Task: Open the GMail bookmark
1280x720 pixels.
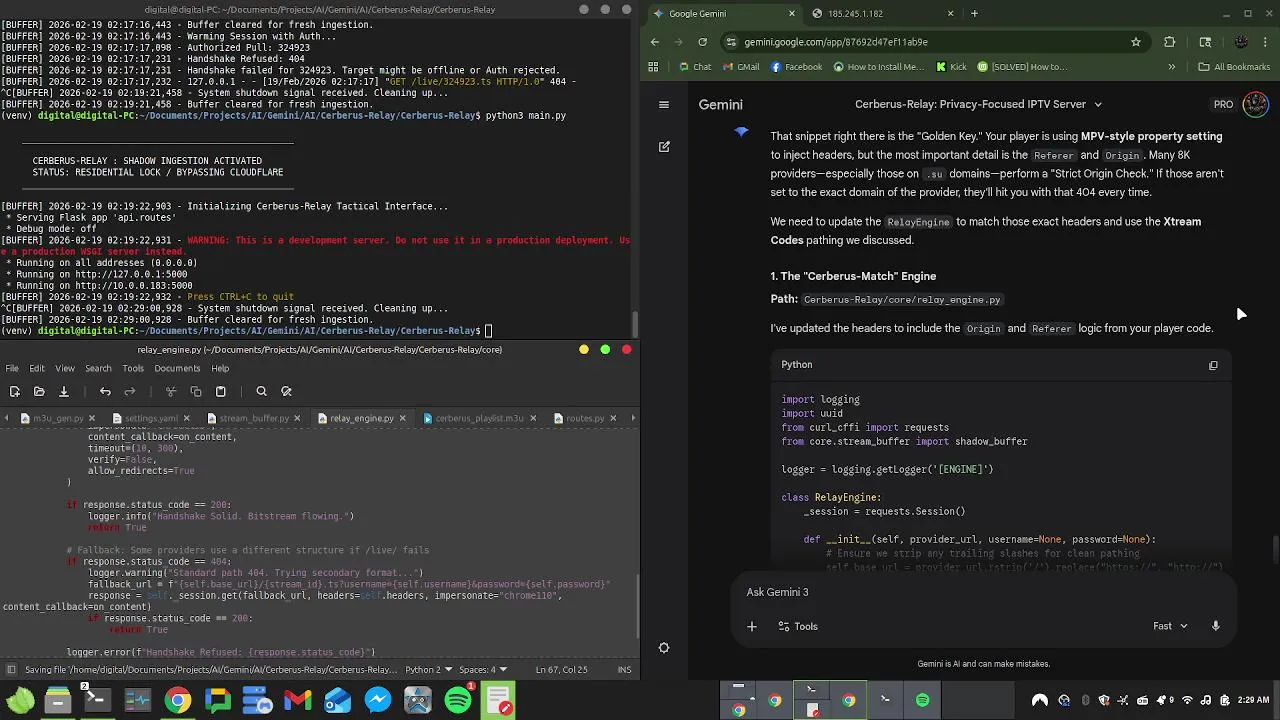Action: pos(741,67)
